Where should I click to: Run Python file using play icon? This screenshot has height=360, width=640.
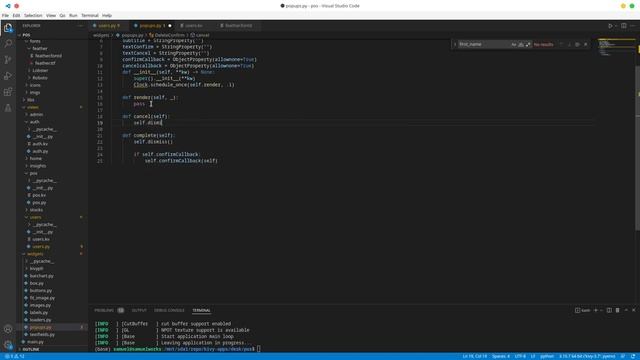point(610,26)
